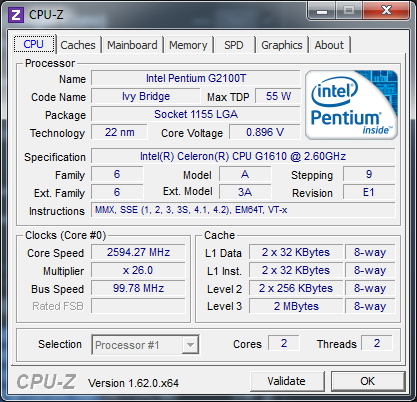Select the CPU tab

click(34, 44)
